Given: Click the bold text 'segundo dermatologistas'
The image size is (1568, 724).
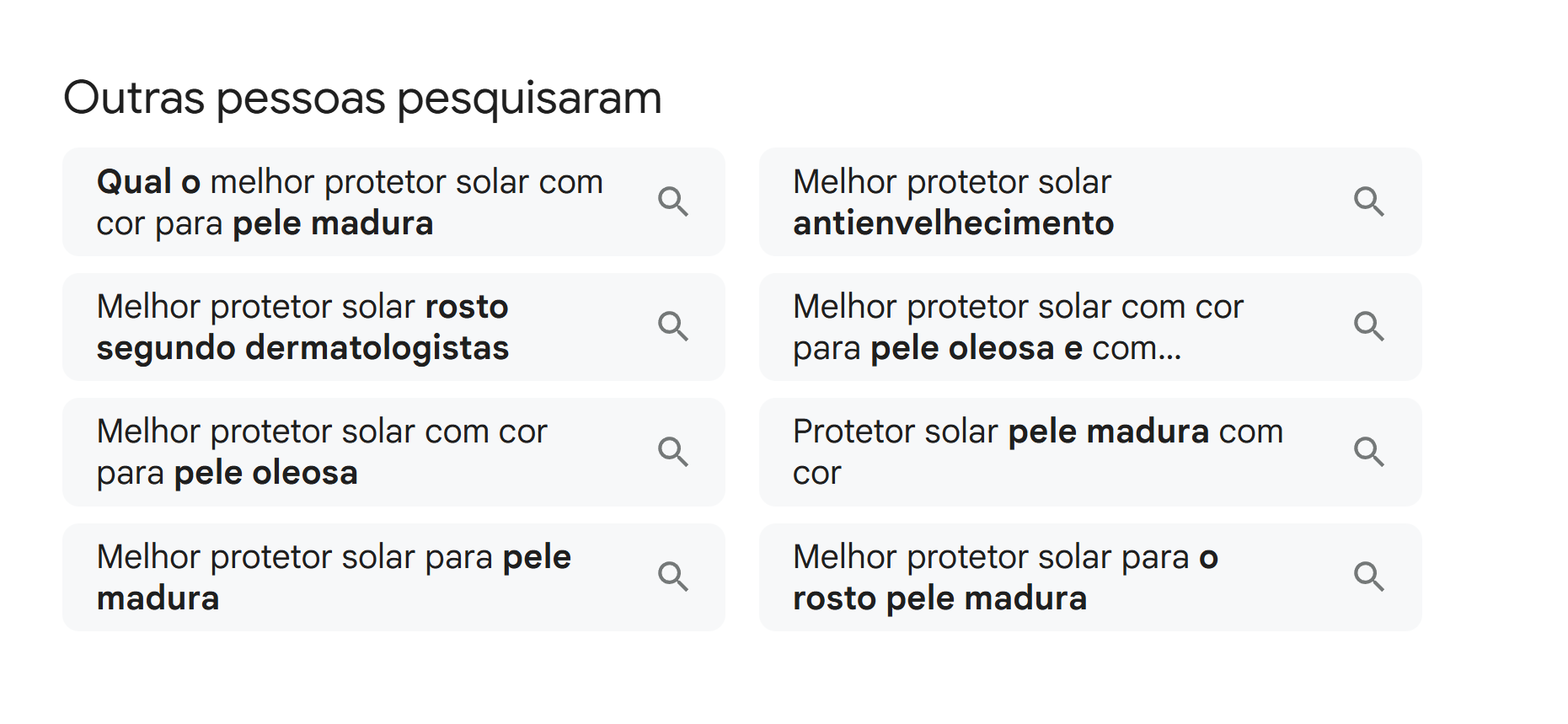Looking at the screenshot, I should (302, 348).
